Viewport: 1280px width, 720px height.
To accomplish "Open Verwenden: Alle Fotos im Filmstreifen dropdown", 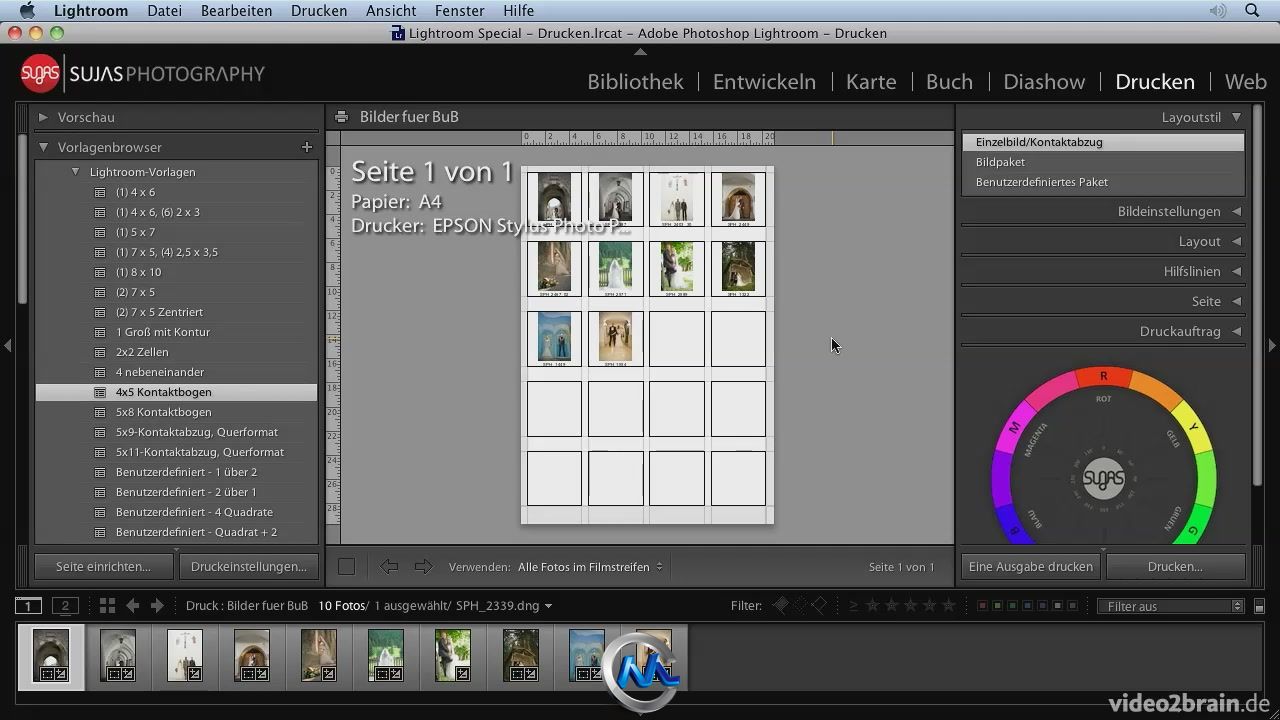I will [590, 567].
